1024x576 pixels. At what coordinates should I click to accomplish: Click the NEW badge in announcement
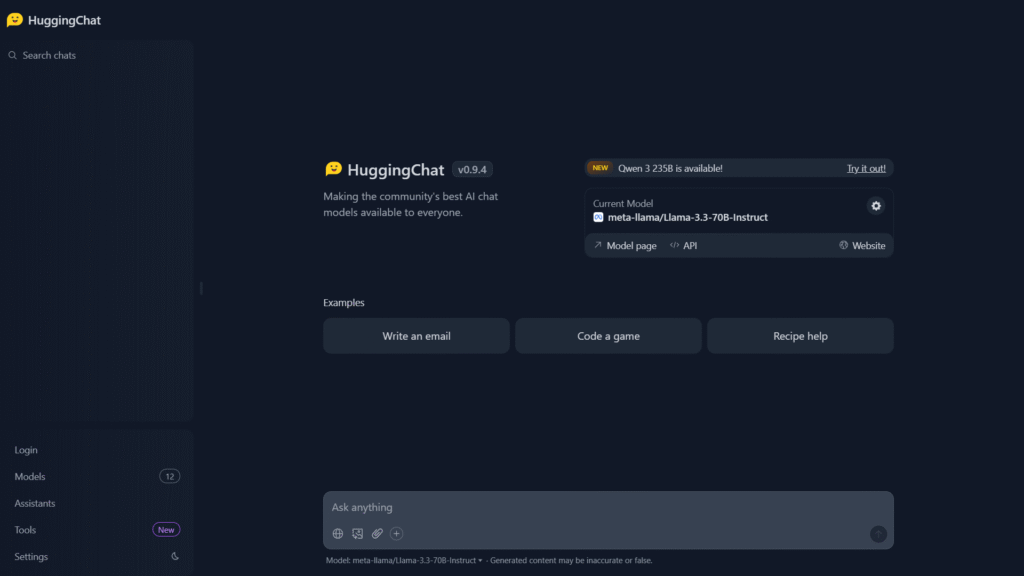pyautogui.click(x=600, y=168)
